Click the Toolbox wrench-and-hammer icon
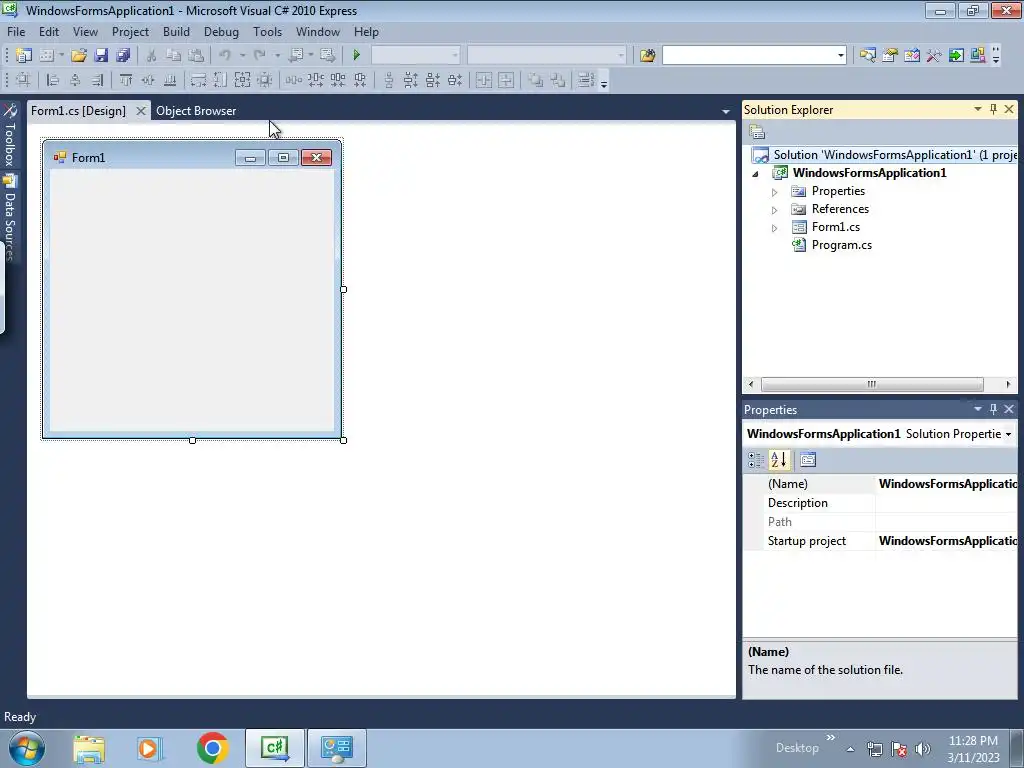The image size is (1024, 768). click(934, 56)
